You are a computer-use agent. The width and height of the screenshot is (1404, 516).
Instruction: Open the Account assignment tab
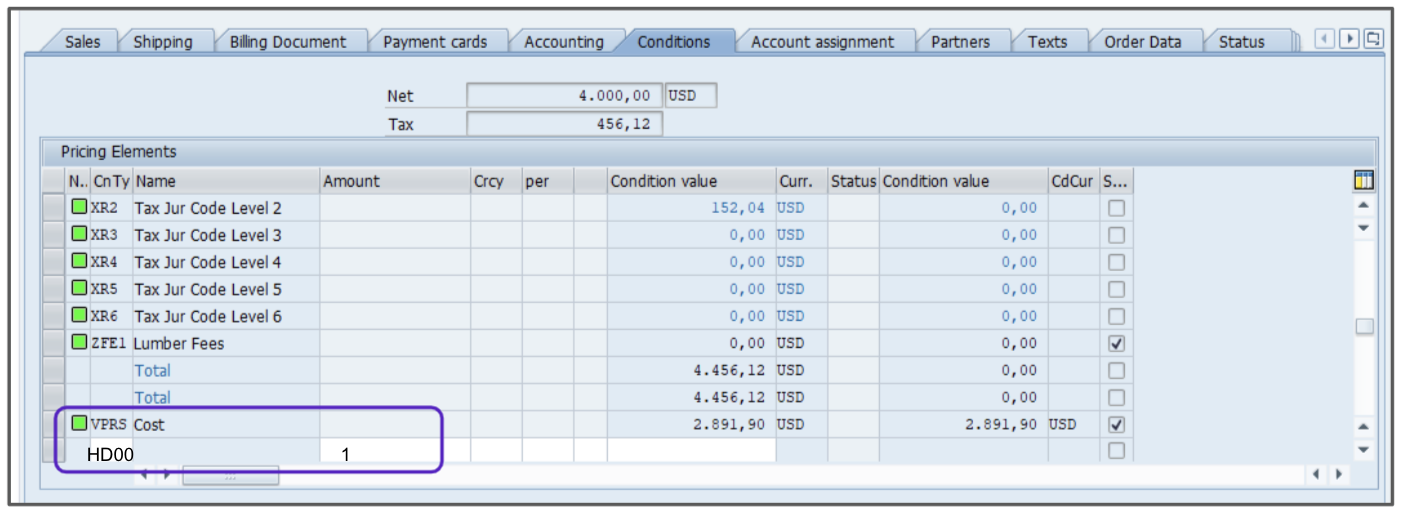822,42
